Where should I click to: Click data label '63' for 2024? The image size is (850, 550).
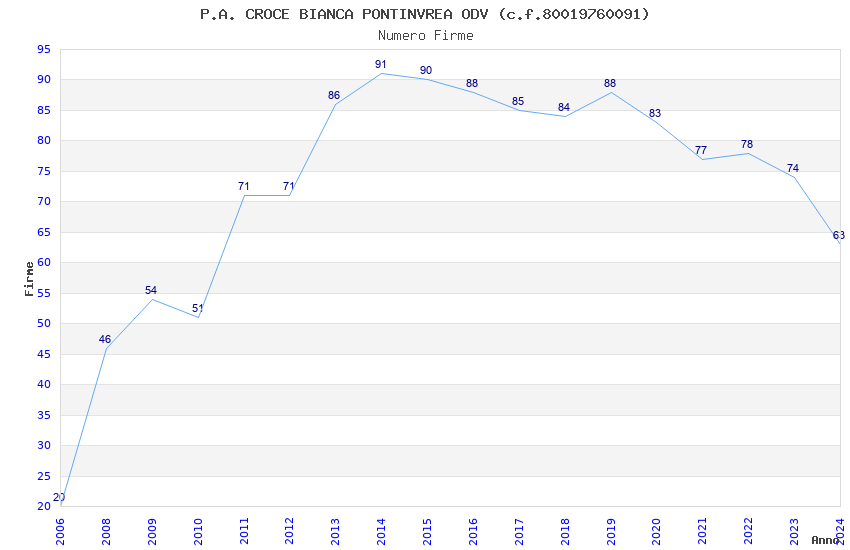(839, 235)
